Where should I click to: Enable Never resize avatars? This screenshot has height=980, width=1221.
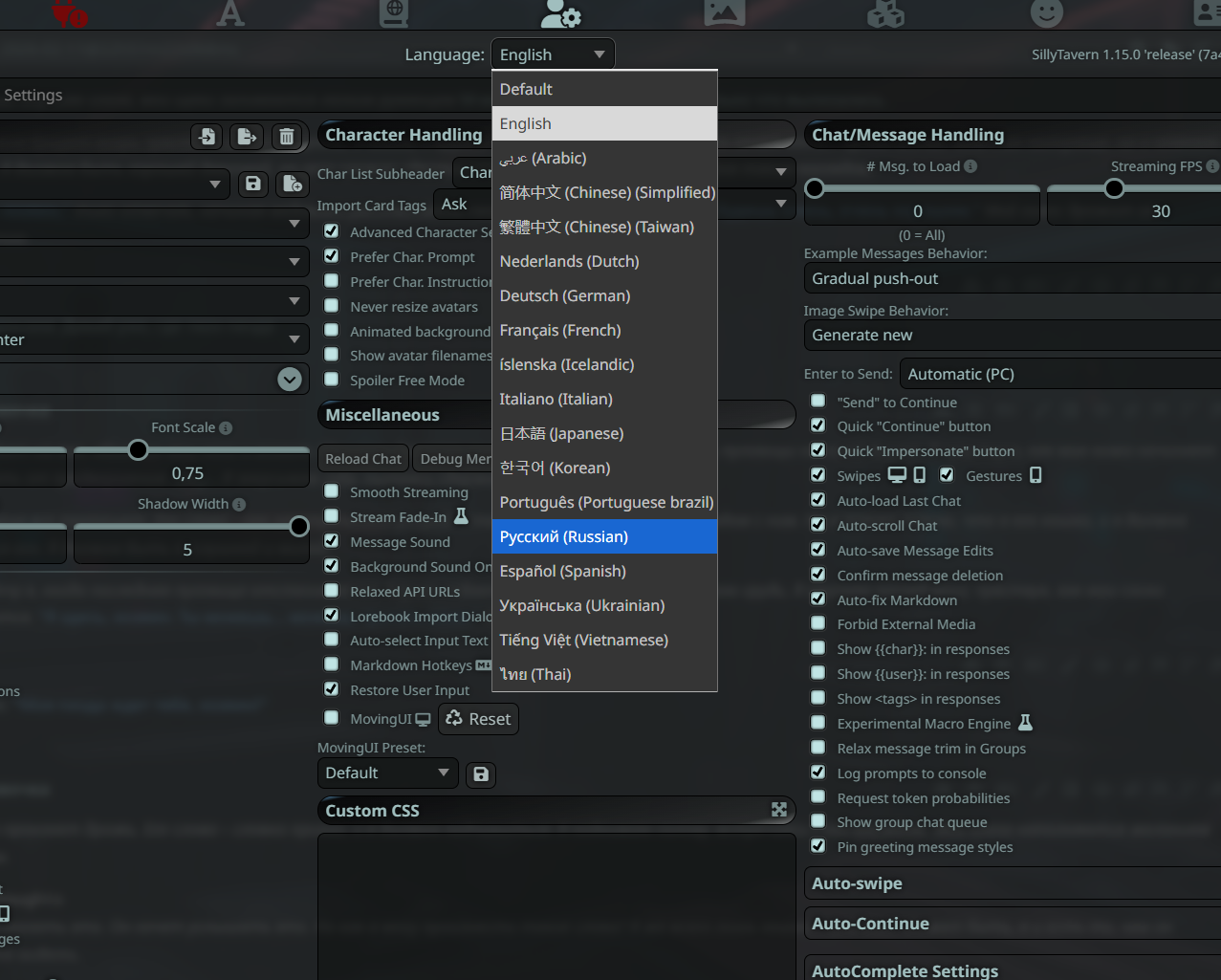click(332, 305)
